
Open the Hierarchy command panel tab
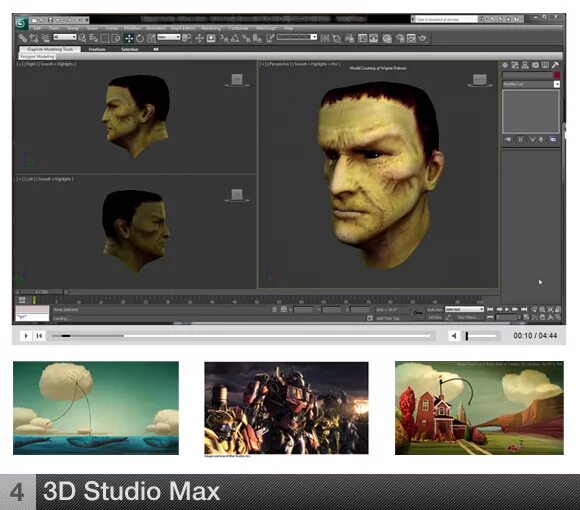point(525,65)
